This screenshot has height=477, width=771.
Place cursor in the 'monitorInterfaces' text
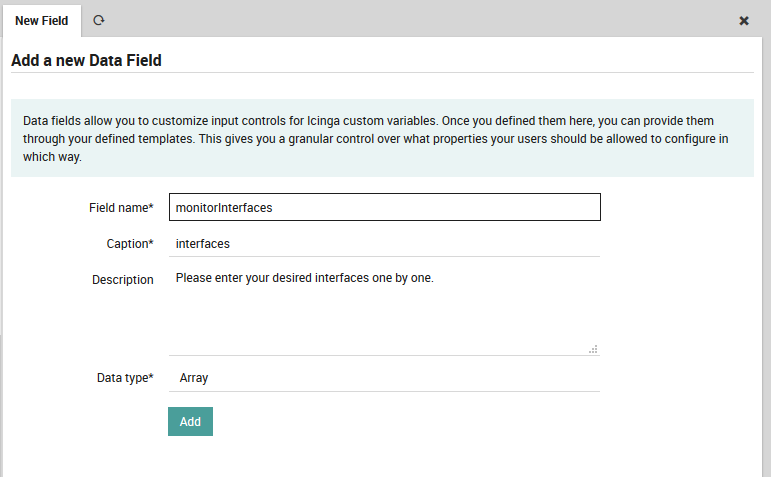[224, 207]
